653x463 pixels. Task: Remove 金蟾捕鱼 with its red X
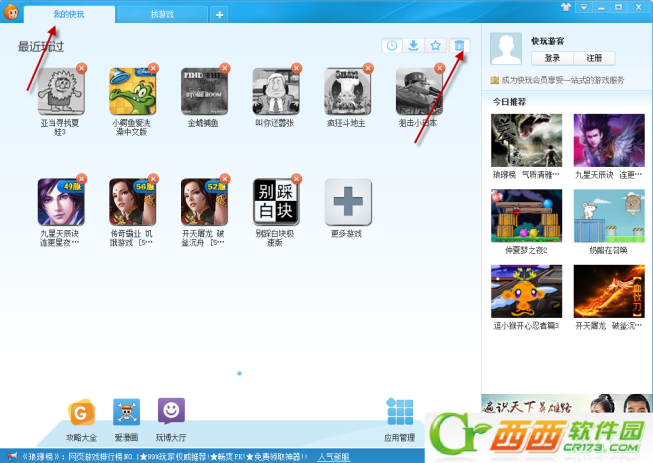(225, 68)
